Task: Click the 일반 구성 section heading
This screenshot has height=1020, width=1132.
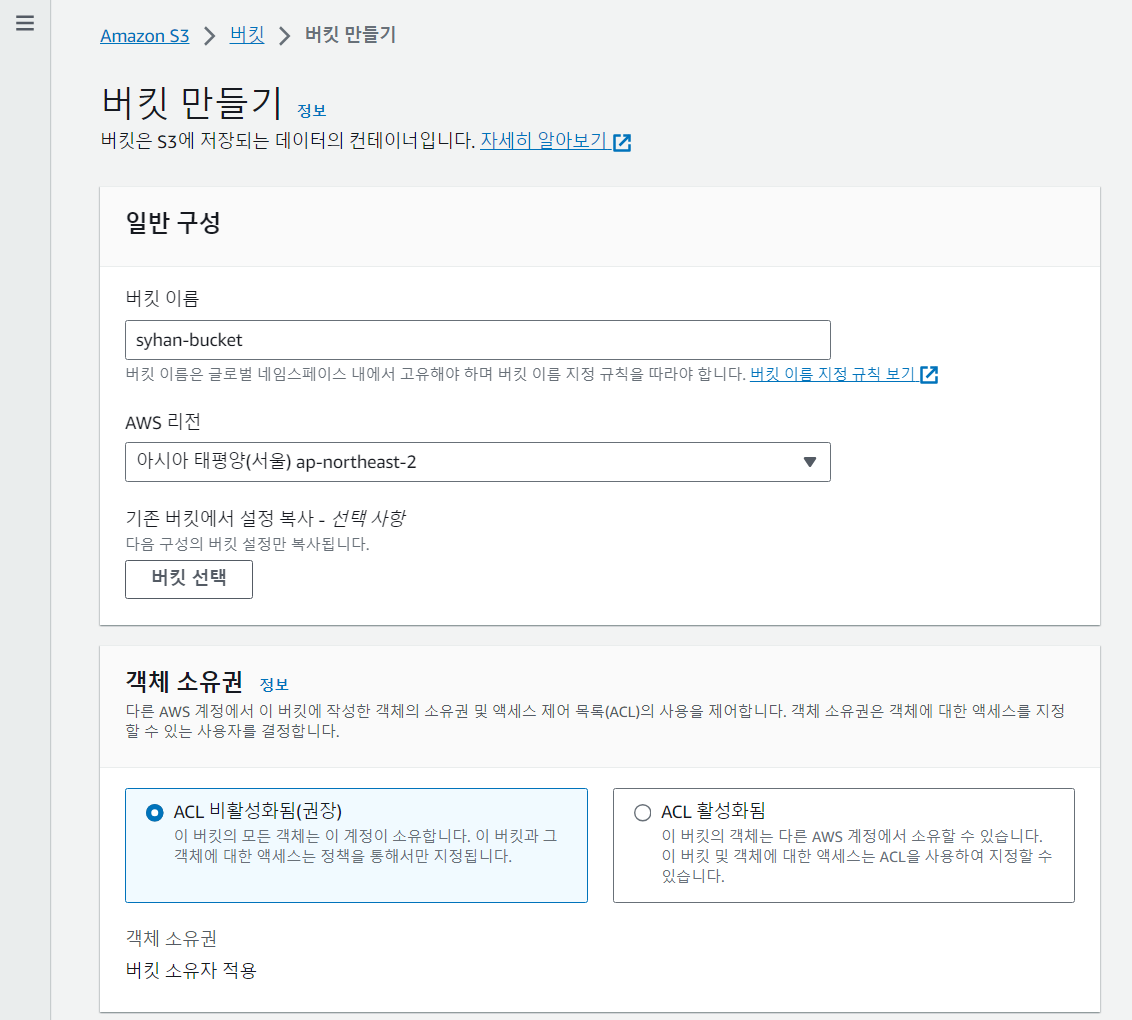Action: (x=173, y=222)
